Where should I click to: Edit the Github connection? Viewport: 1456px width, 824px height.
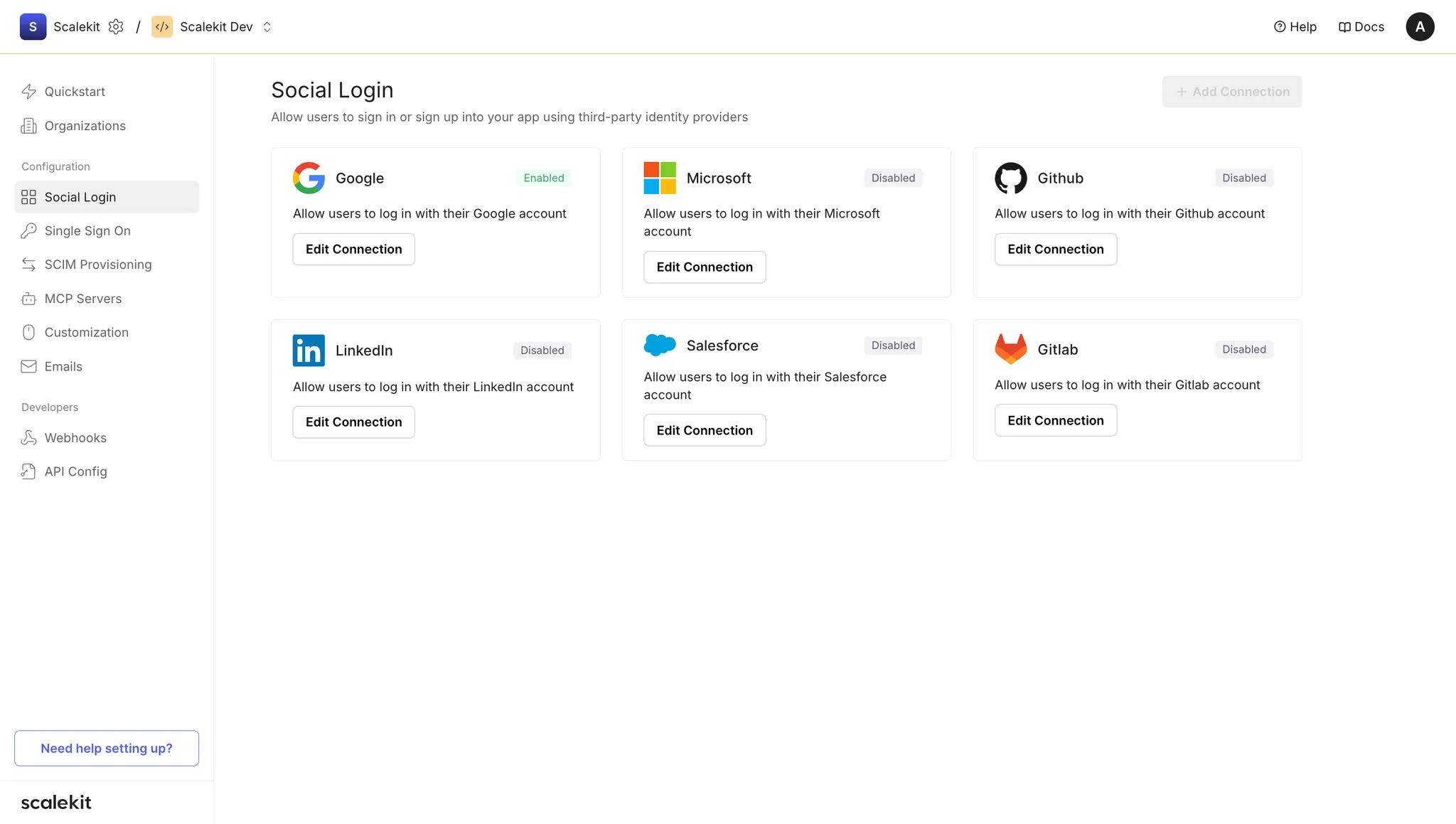[1055, 250]
